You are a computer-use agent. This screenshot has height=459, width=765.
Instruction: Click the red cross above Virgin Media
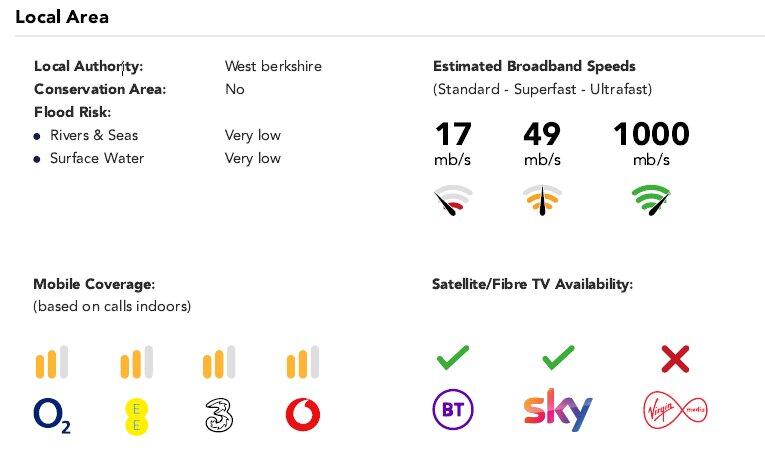pyautogui.click(x=676, y=358)
